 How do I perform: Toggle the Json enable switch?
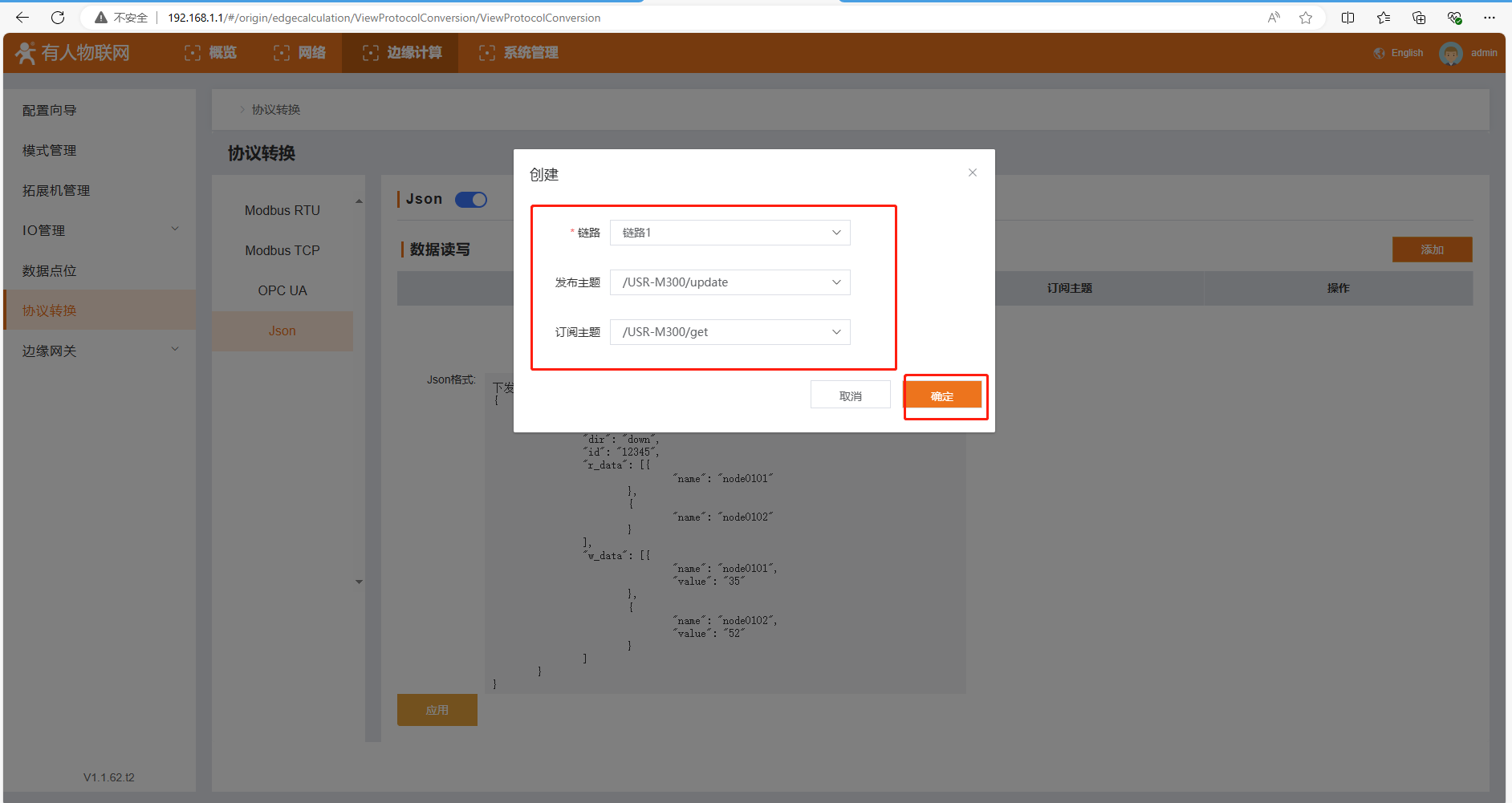coord(471,200)
